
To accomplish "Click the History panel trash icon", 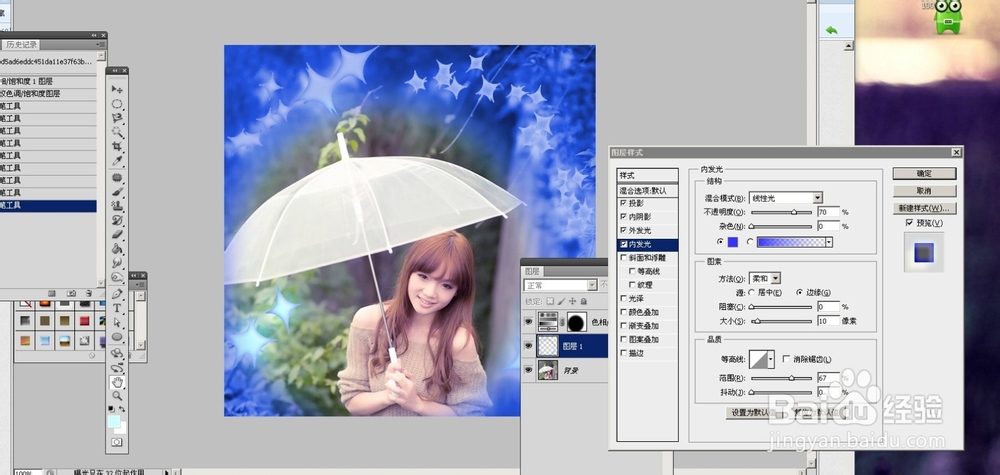I will (88, 293).
